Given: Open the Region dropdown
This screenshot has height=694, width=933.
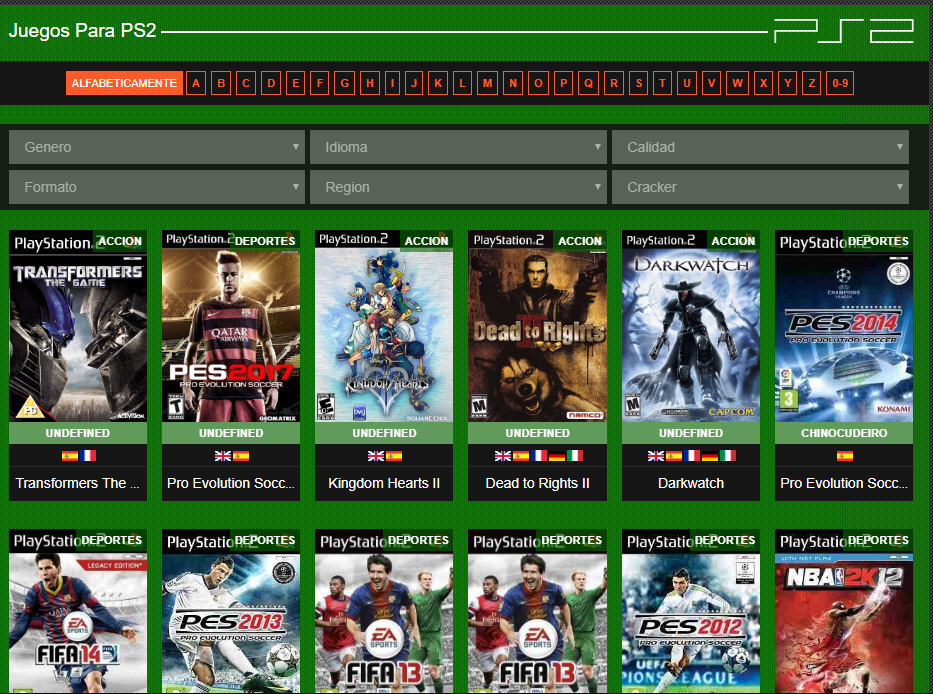Looking at the screenshot, I should (x=458, y=187).
